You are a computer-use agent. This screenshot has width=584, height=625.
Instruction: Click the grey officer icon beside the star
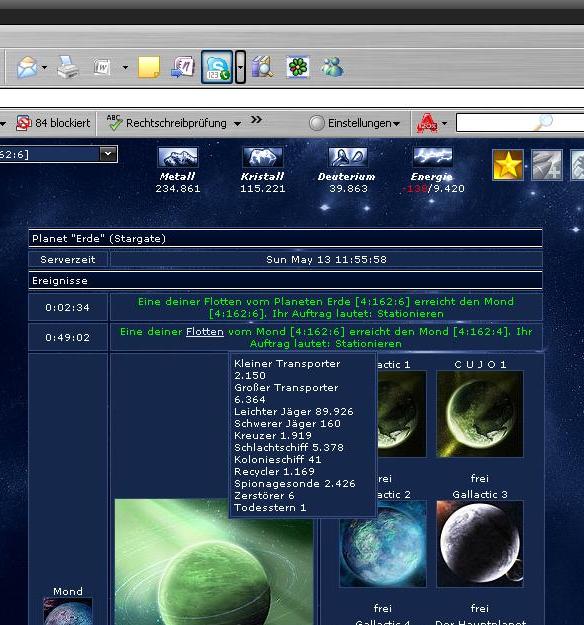pos(547,165)
